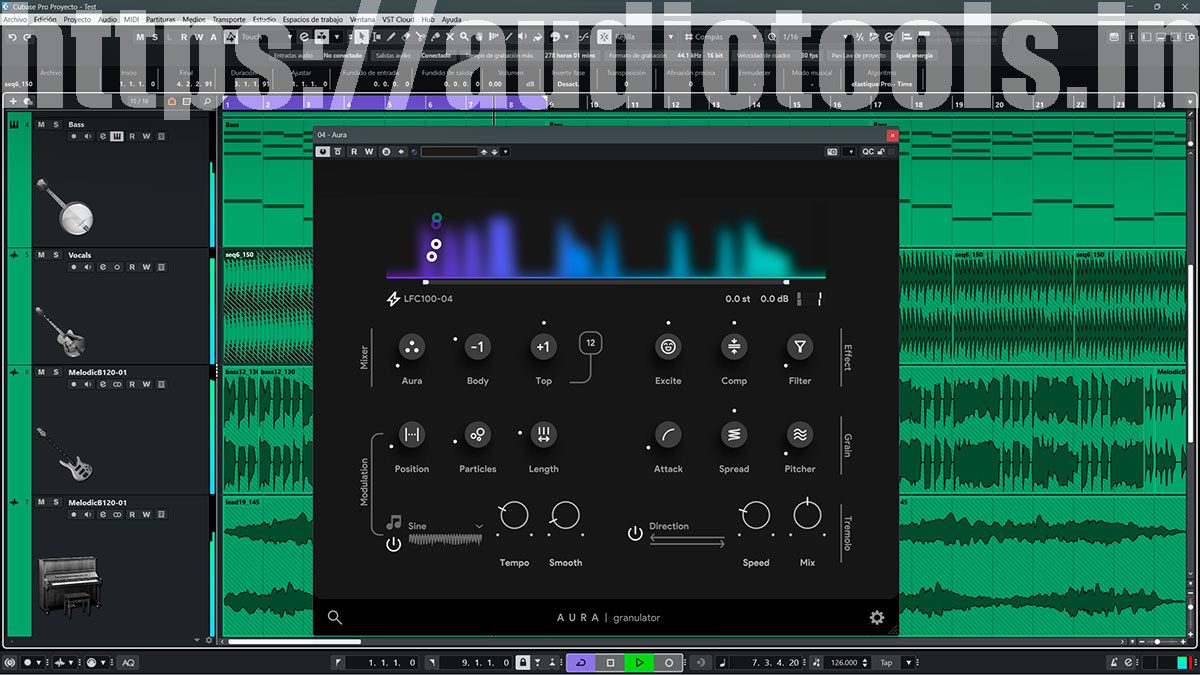Click the Redo arrow in Cubase toolbar
Image resolution: width=1200 pixels, height=675 pixels.
(28, 37)
